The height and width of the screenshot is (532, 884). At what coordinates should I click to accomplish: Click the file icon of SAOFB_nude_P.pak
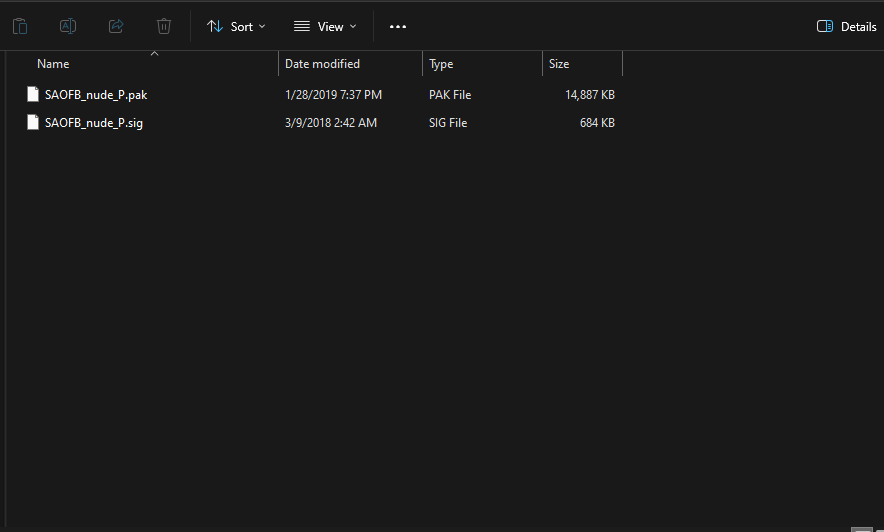pyautogui.click(x=33, y=94)
